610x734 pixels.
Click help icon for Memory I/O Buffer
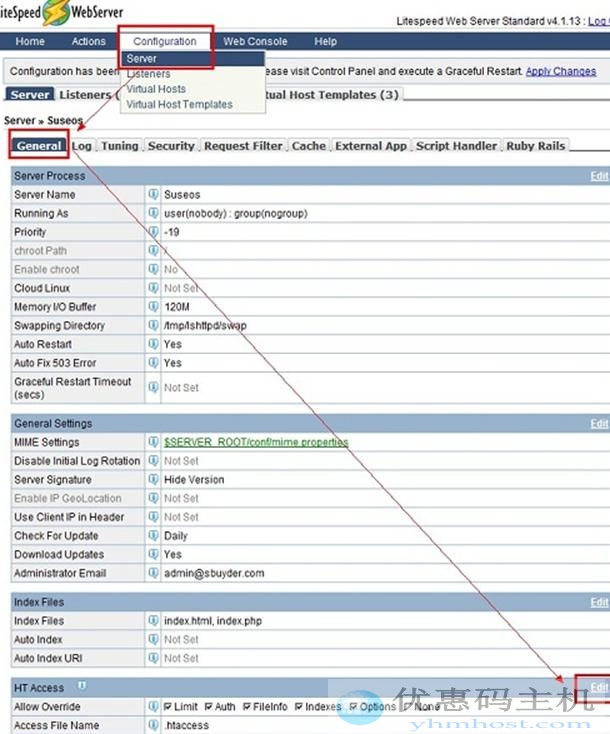tap(154, 307)
